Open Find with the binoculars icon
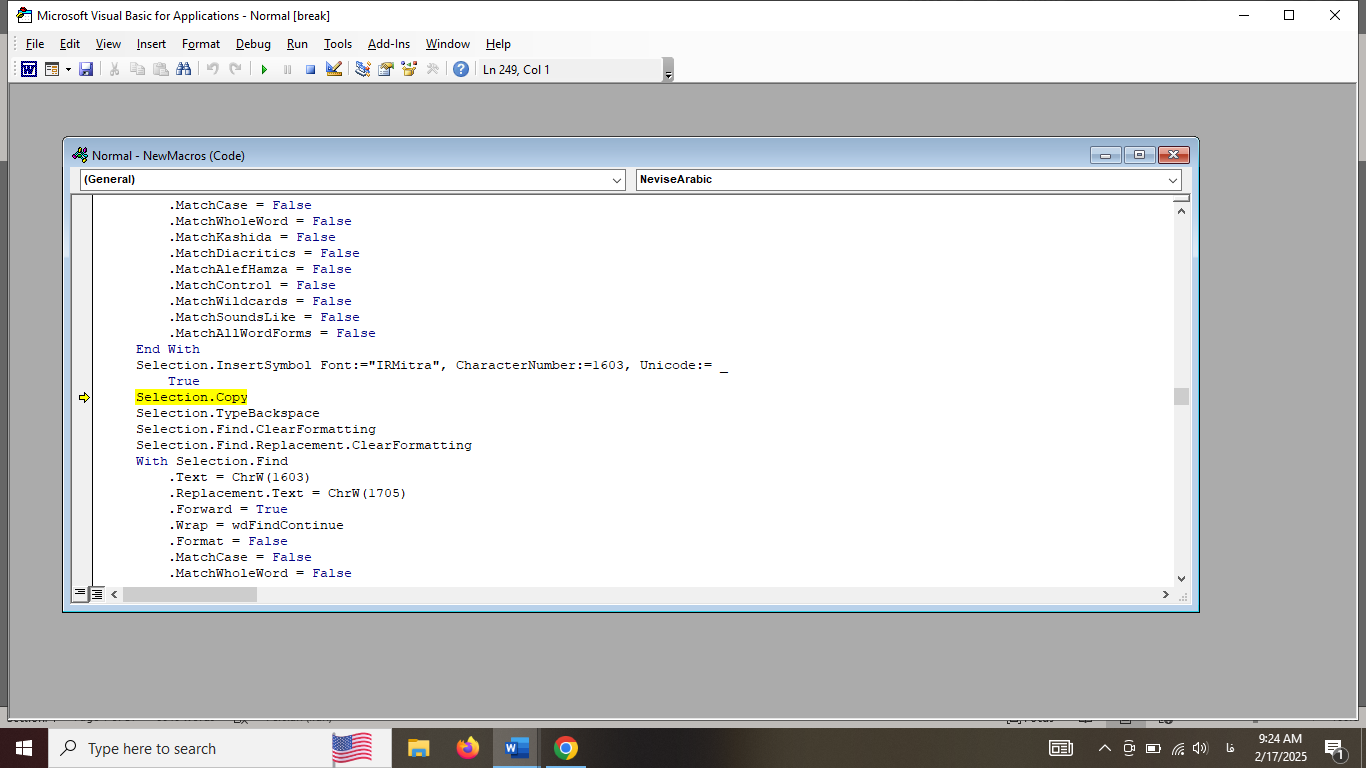 coord(183,69)
